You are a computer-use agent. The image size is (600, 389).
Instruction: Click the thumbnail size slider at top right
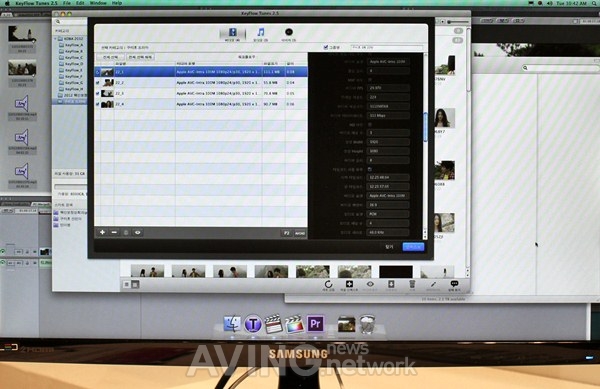click(458, 22)
